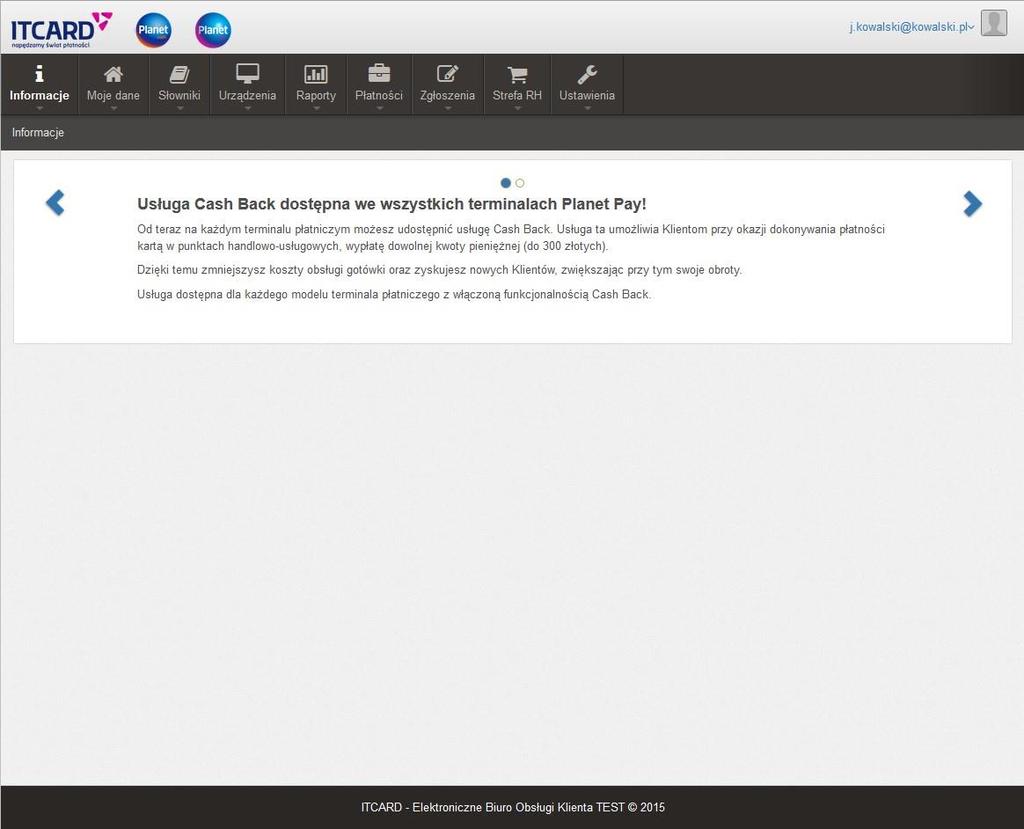Open the Raporty menu label
Screen dimensions: 1024x829
coord(316,95)
